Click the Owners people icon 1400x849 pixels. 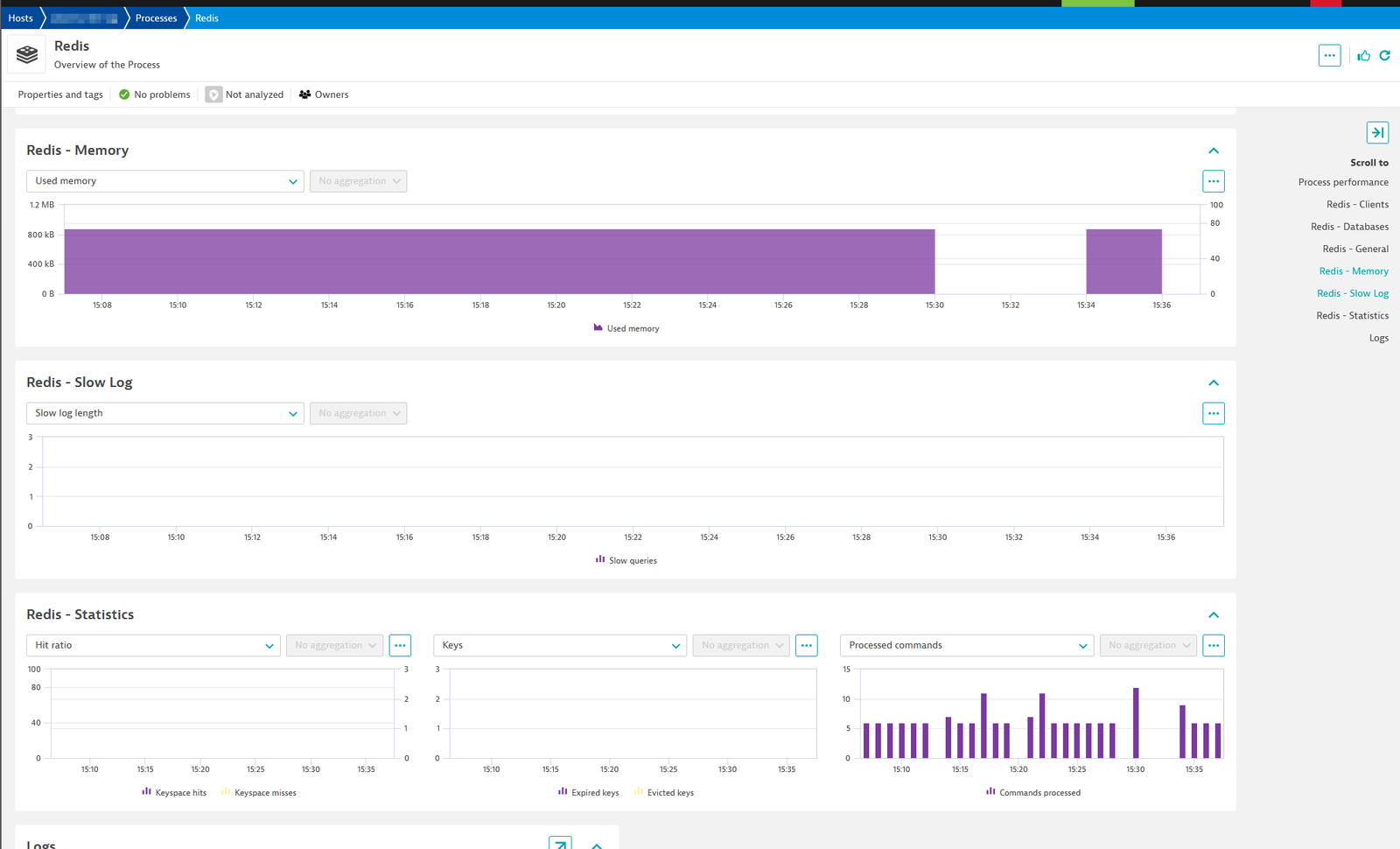tap(304, 95)
